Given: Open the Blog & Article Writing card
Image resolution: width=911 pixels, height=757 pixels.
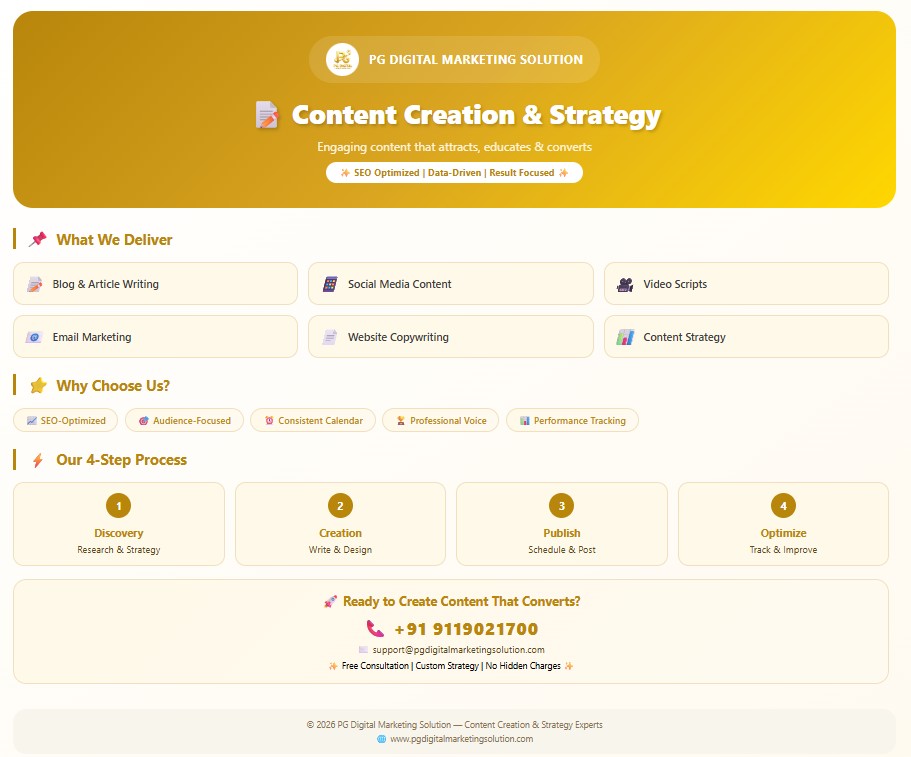Looking at the screenshot, I should (x=155, y=284).
